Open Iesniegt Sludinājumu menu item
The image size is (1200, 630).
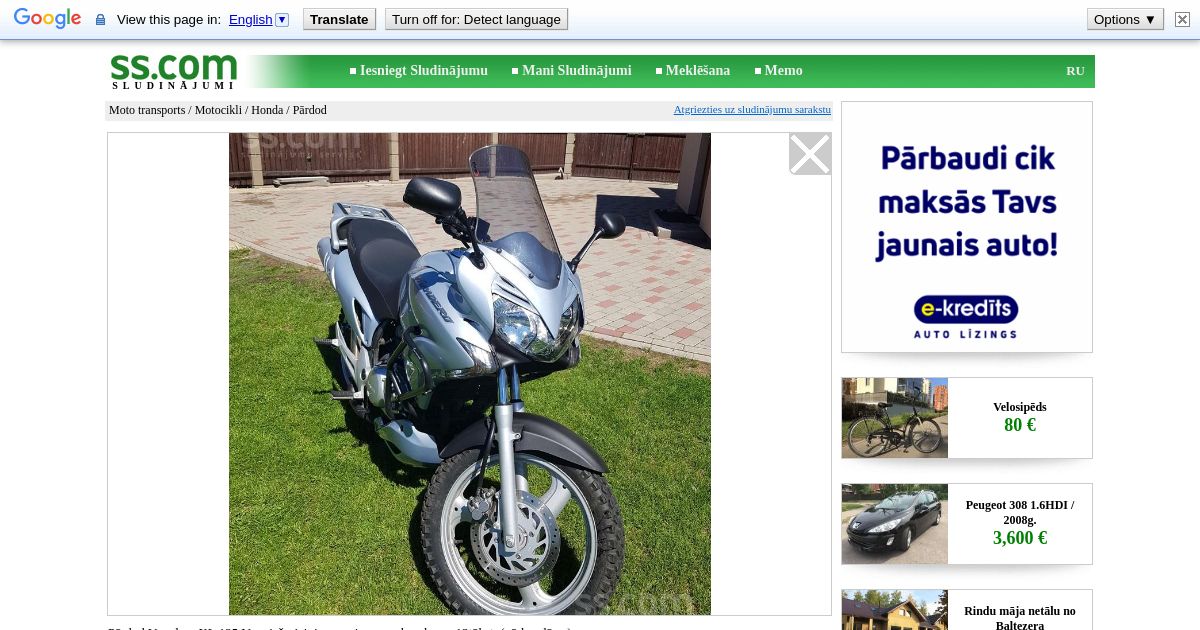424,71
